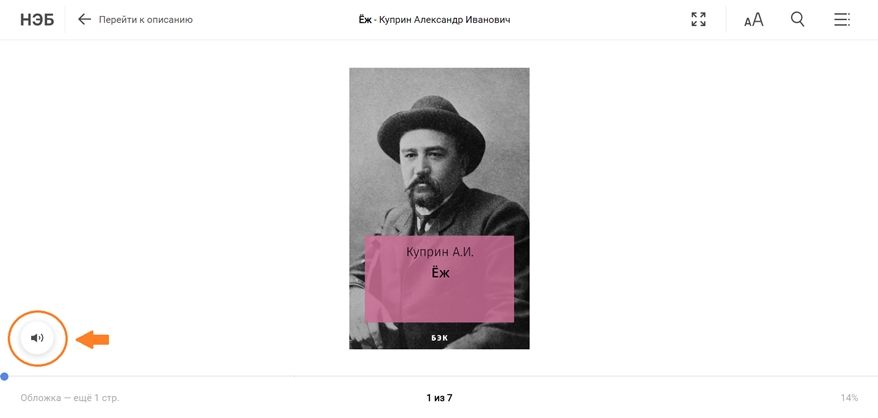Click the reading progress bar track
The height and width of the screenshot is (418, 878).
click(439, 377)
